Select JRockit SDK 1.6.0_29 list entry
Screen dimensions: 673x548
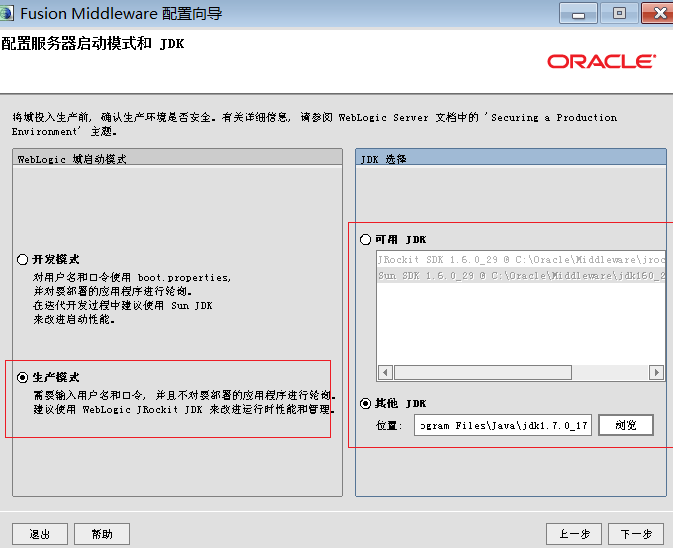(521, 260)
